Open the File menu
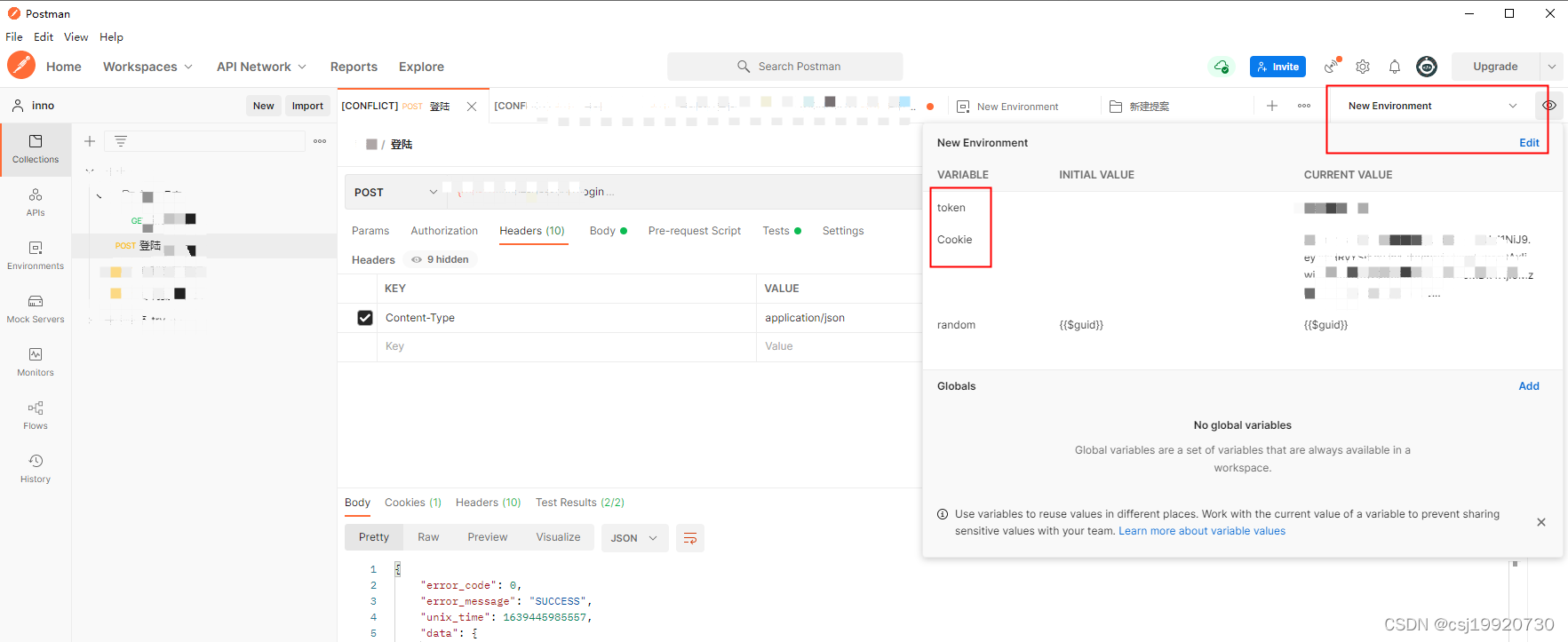This screenshot has height=642, width=1568. [x=14, y=37]
